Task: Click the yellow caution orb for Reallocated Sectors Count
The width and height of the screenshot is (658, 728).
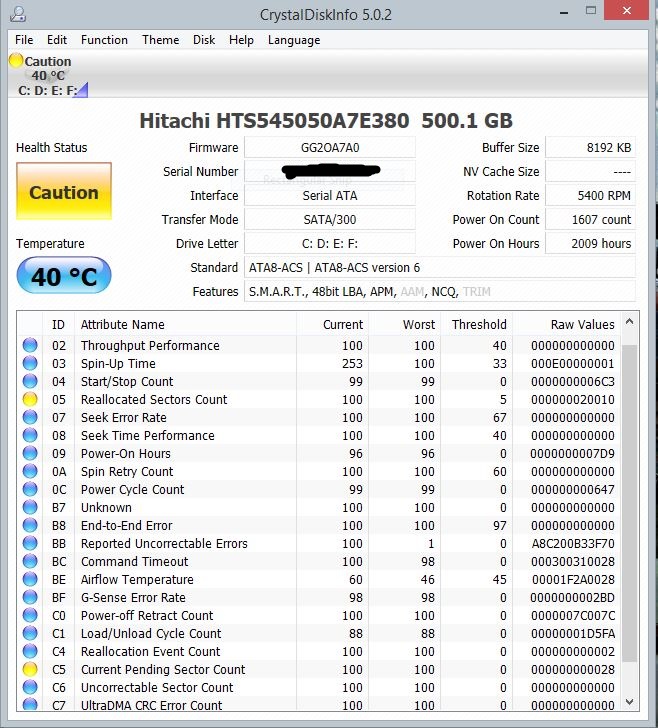Action: tap(30, 399)
